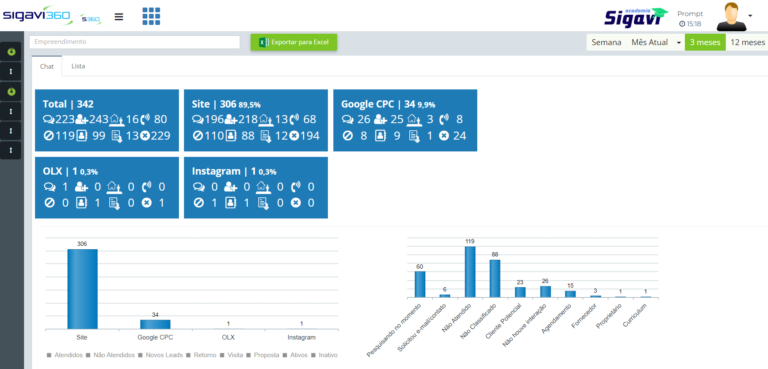The height and width of the screenshot is (369, 768).
Task: Expand the Mês Atual dropdown arrow
Action: pyautogui.click(x=679, y=43)
